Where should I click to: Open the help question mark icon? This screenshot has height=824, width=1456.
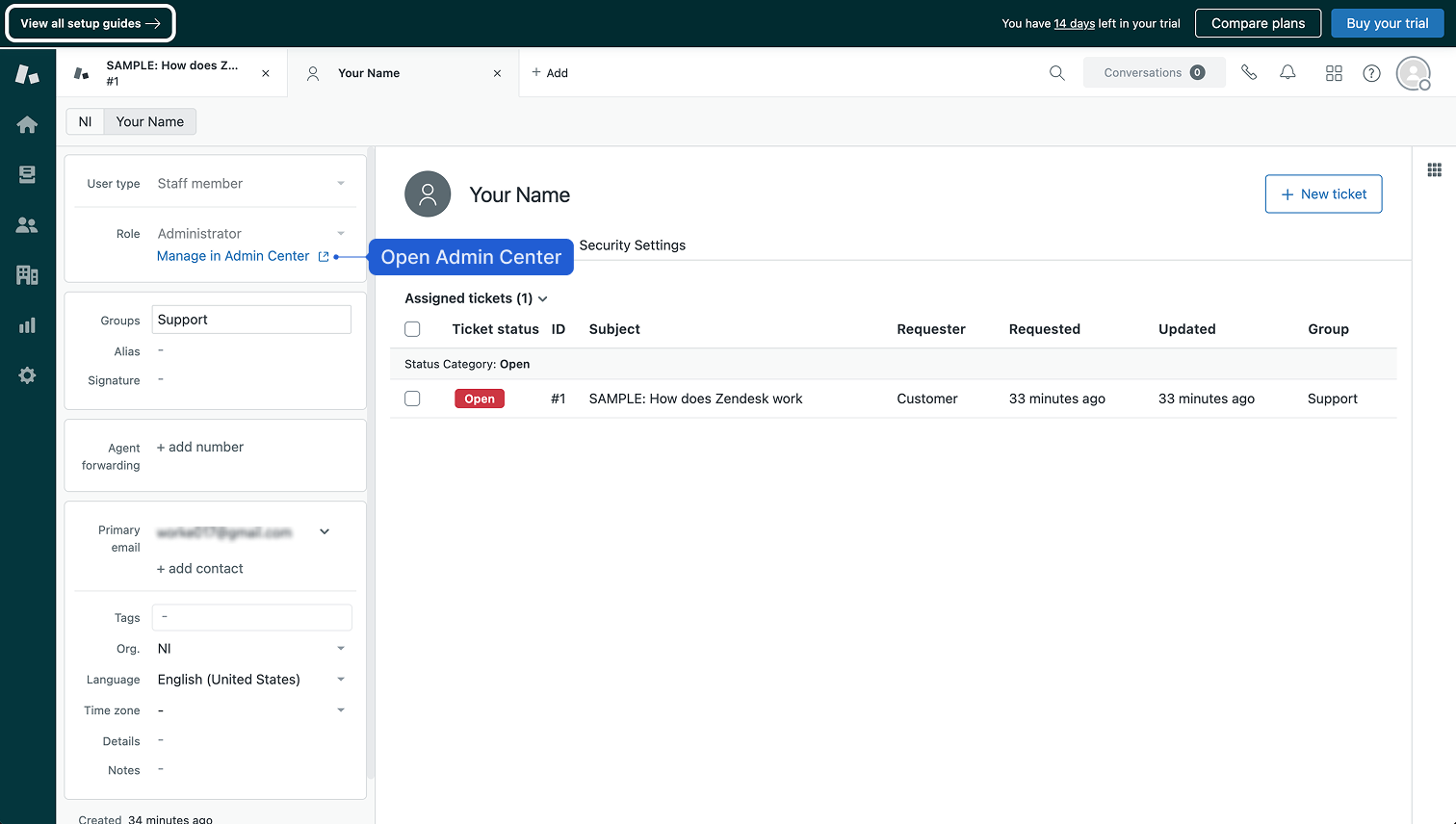(1371, 73)
